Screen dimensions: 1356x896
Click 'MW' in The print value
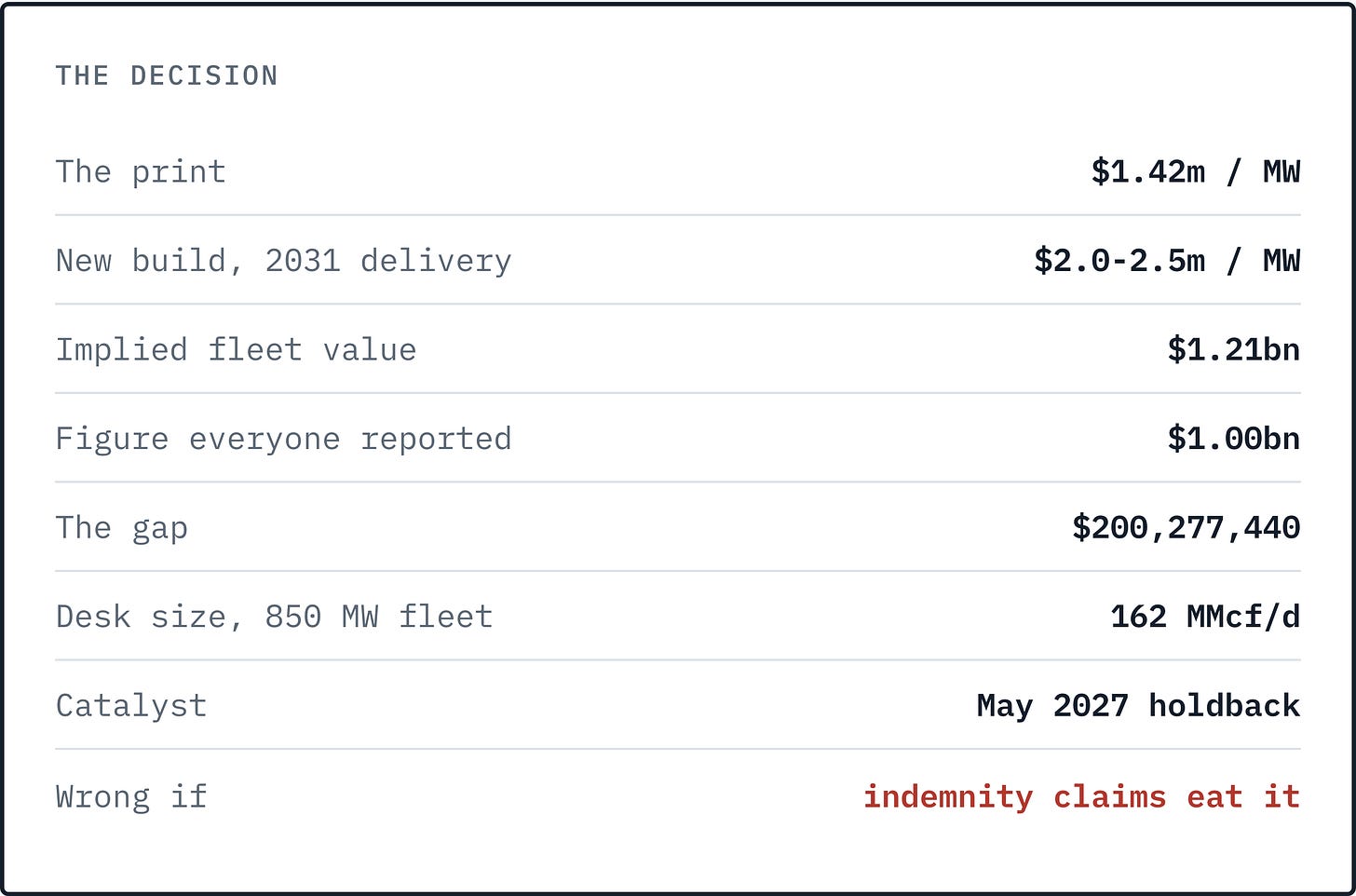point(1281,171)
